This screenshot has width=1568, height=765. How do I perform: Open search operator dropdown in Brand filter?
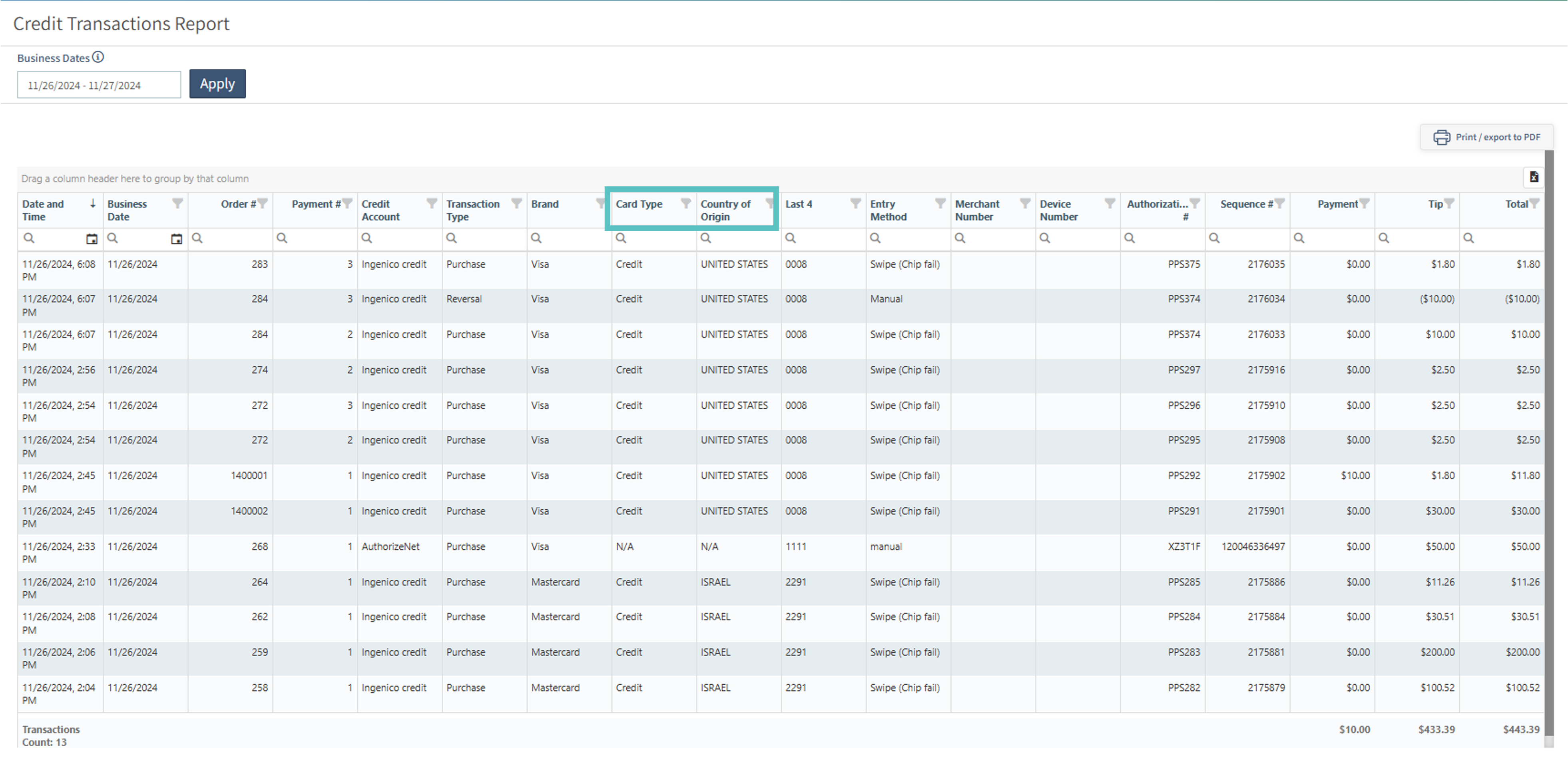(x=536, y=238)
